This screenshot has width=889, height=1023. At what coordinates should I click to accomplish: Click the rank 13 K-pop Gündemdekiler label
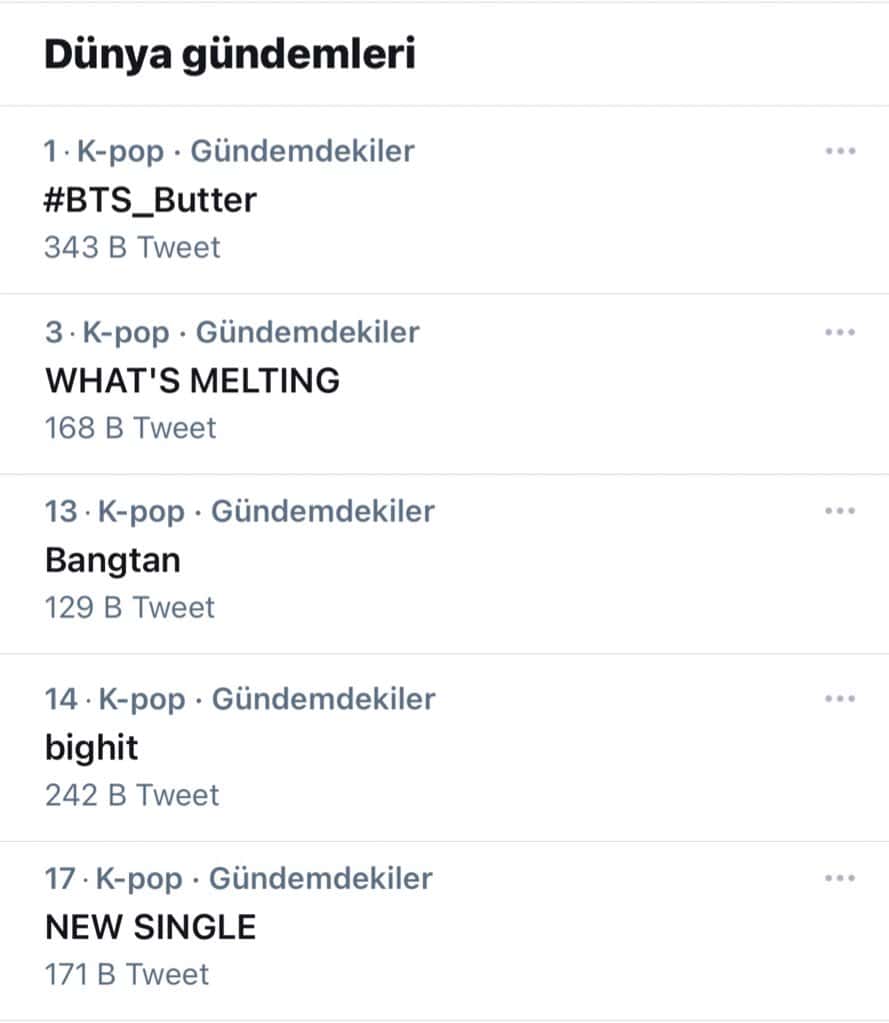[x=240, y=511]
